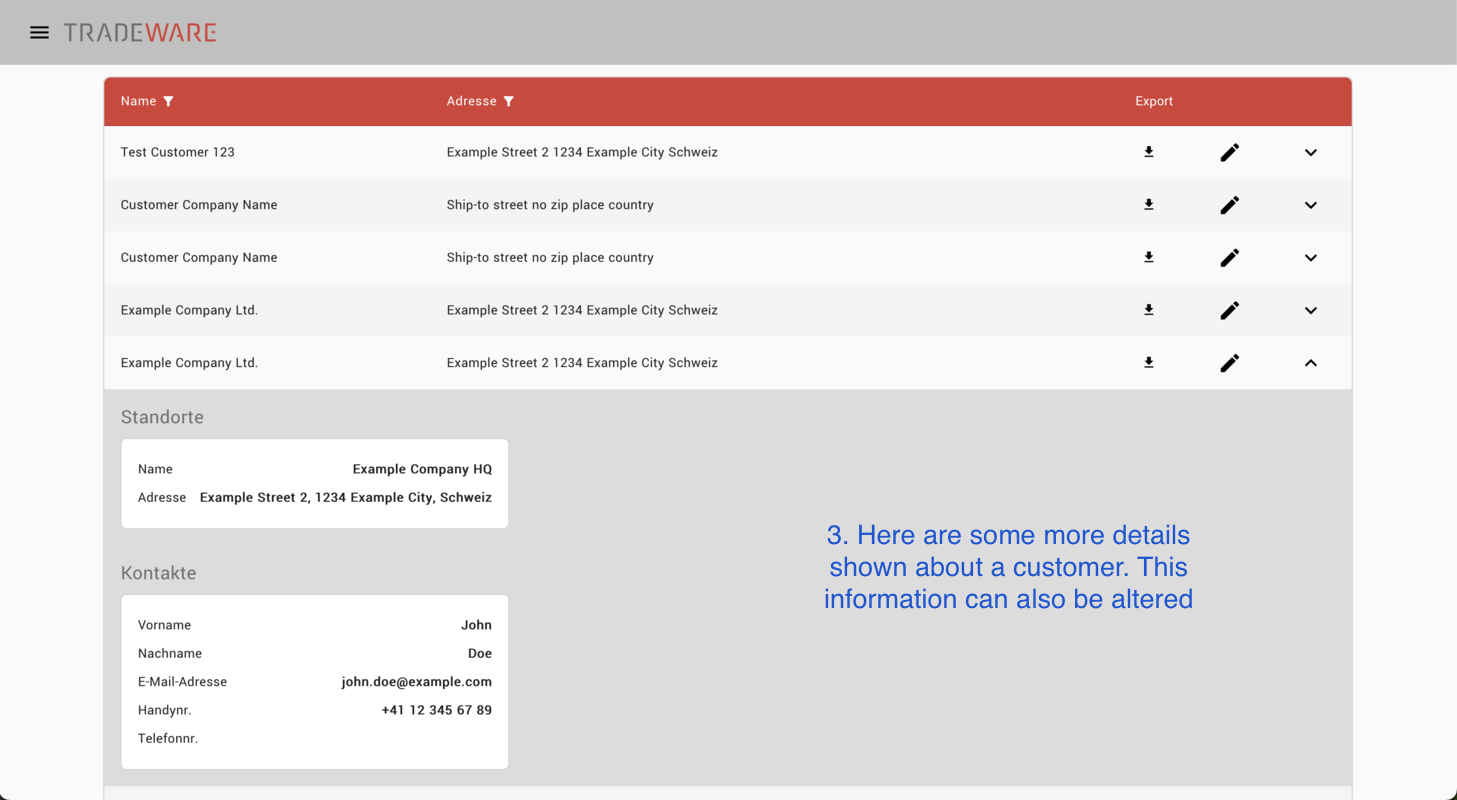The image size is (1457, 800).
Task: Click the Telefonnr. label
Action: [x=168, y=738]
